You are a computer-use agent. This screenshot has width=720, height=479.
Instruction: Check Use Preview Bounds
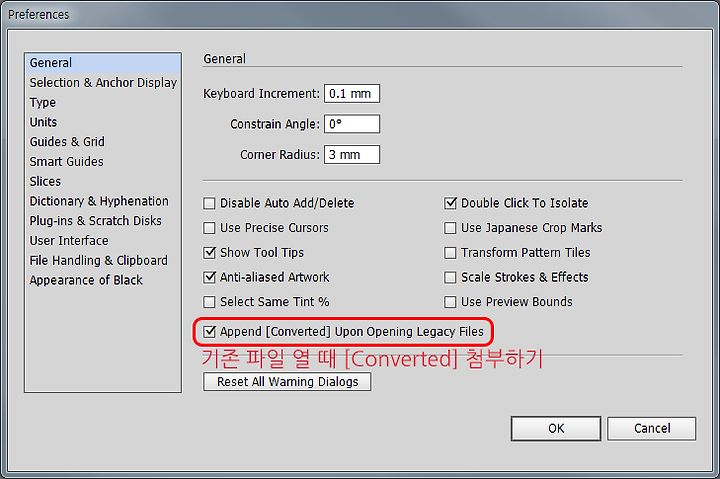450,302
